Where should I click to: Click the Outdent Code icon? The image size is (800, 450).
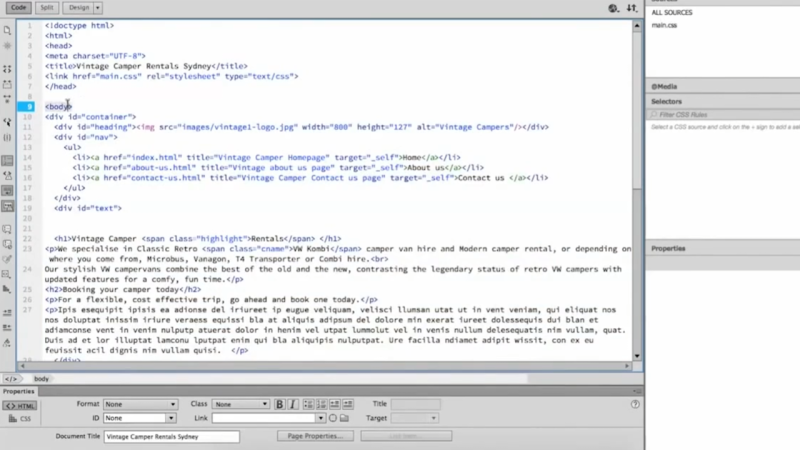coord(7,328)
